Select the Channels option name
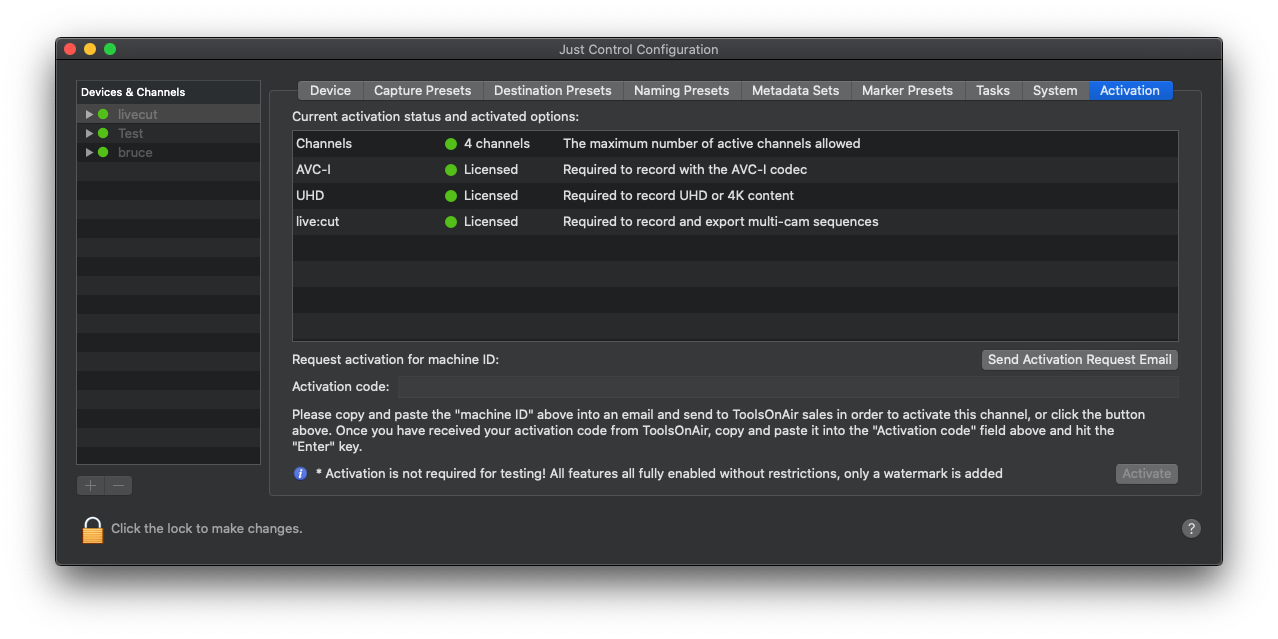Viewport: 1278px width, 639px height. pos(324,143)
